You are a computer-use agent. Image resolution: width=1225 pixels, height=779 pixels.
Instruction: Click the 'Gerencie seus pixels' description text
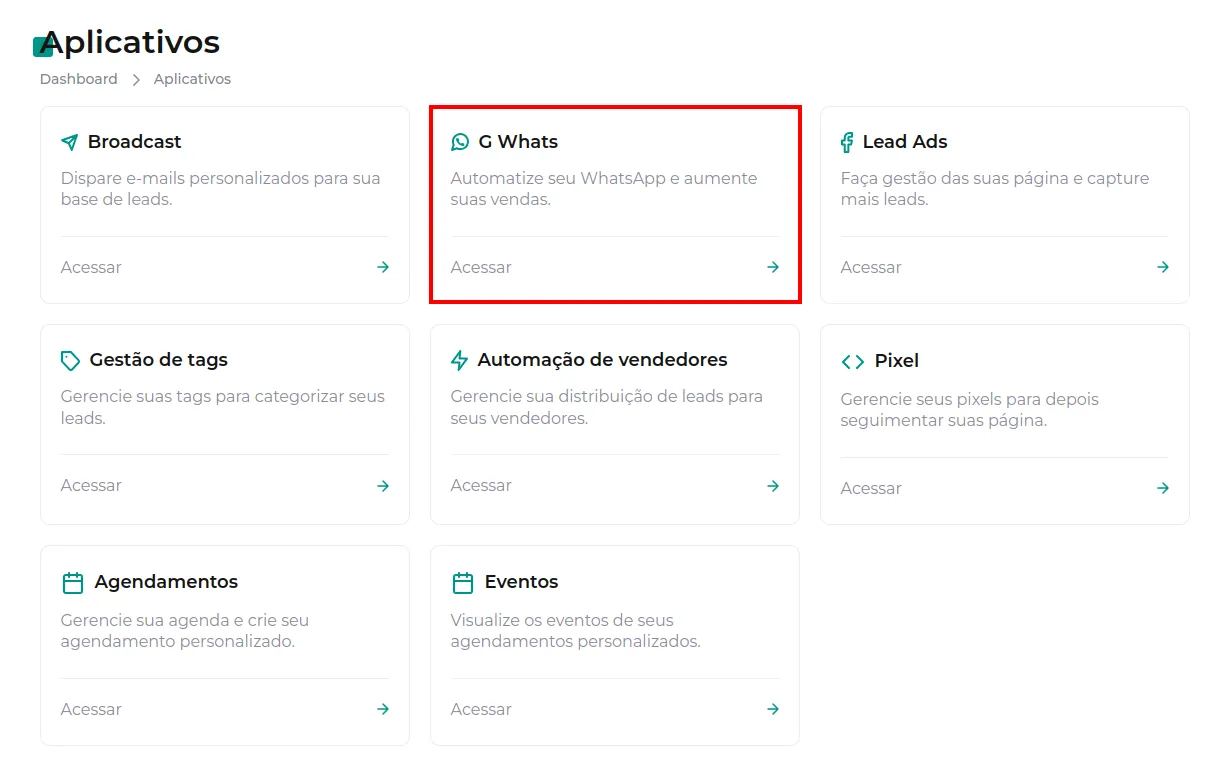coord(970,410)
